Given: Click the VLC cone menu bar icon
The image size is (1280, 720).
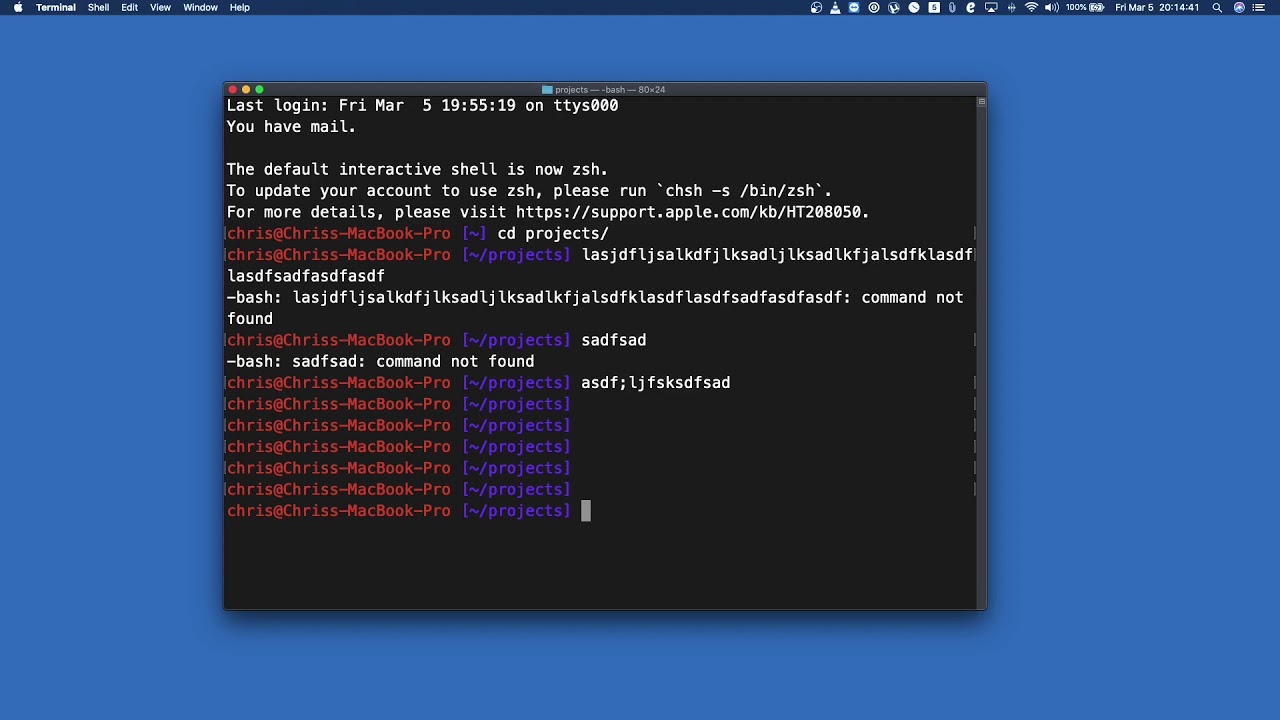Looking at the screenshot, I should click(835, 7).
